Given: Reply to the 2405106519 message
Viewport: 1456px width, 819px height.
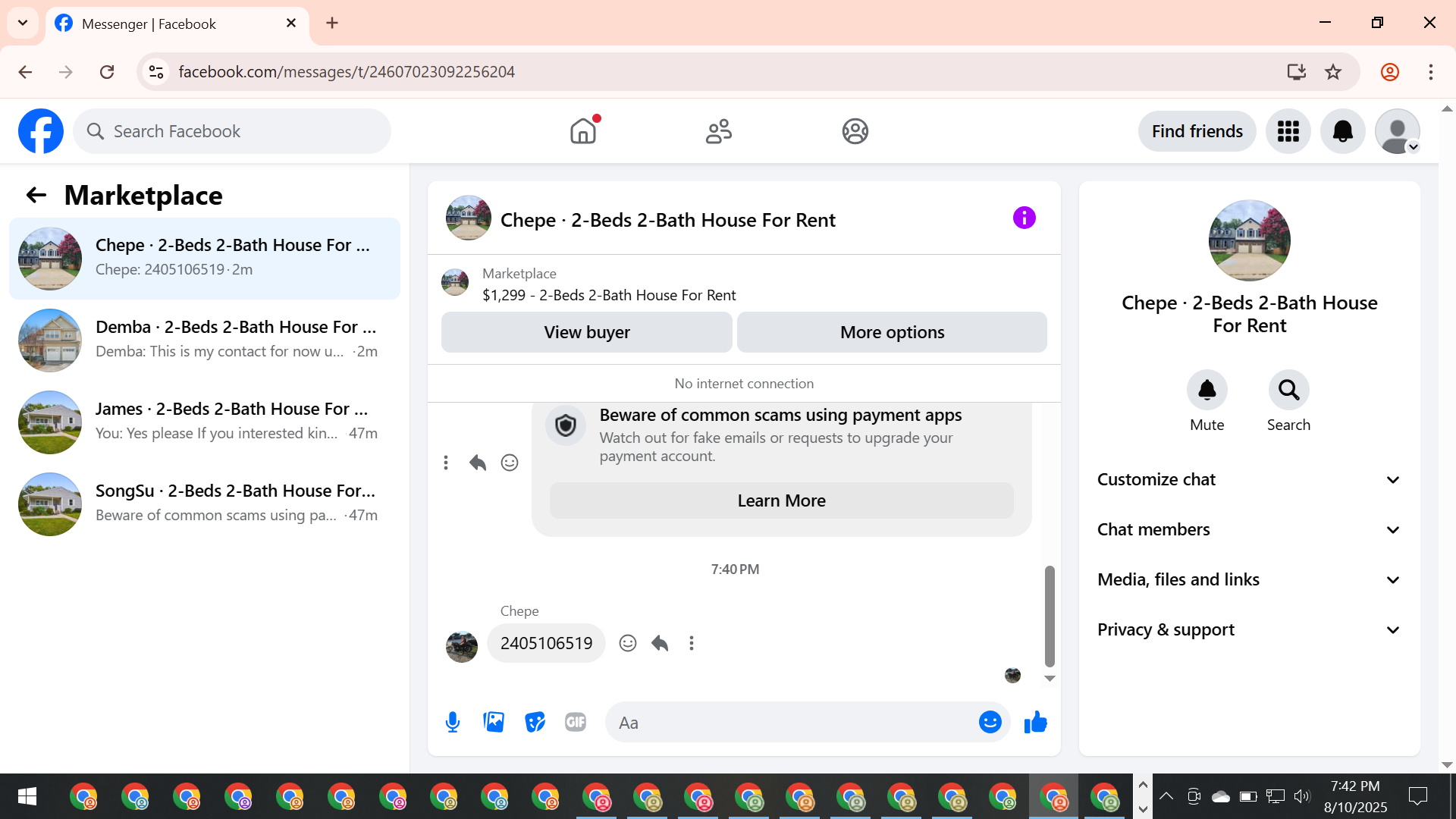Looking at the screenshot, I should click(660, 644).
